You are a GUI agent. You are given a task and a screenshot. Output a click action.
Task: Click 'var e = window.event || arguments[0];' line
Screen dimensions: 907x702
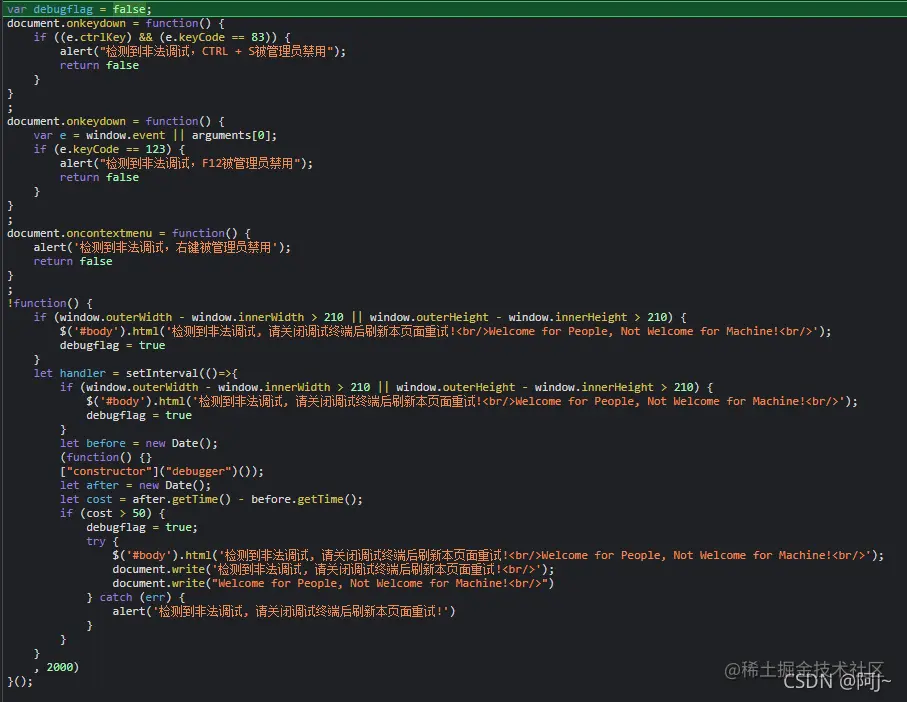pyautogui.click(x=155, y=135)
